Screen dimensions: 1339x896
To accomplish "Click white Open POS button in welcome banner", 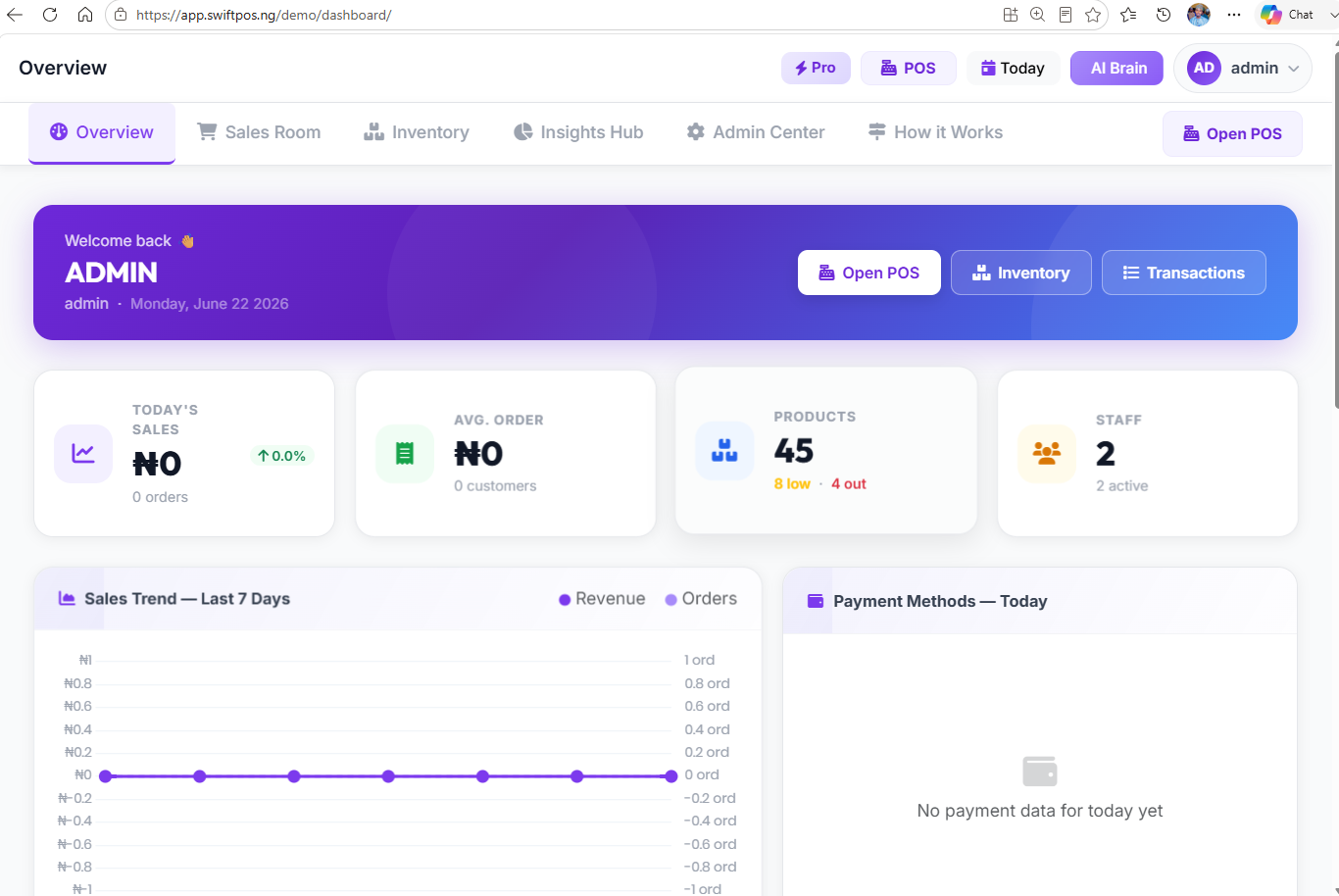I will pos(869,273).
